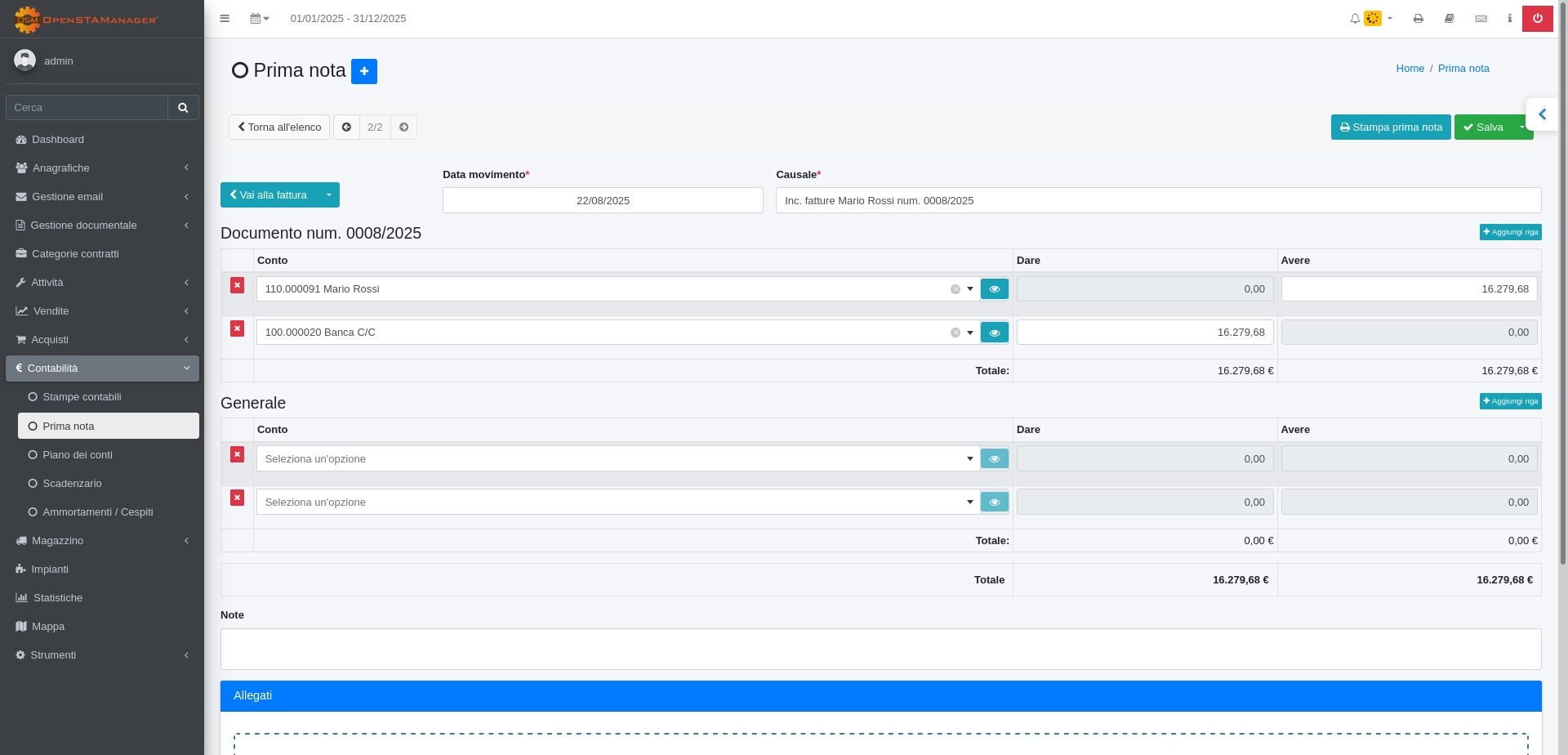This screenshot has width=1568, height=755.
Task: Open first Generale account selector dropdown
Action: click(x=617, y=458)
